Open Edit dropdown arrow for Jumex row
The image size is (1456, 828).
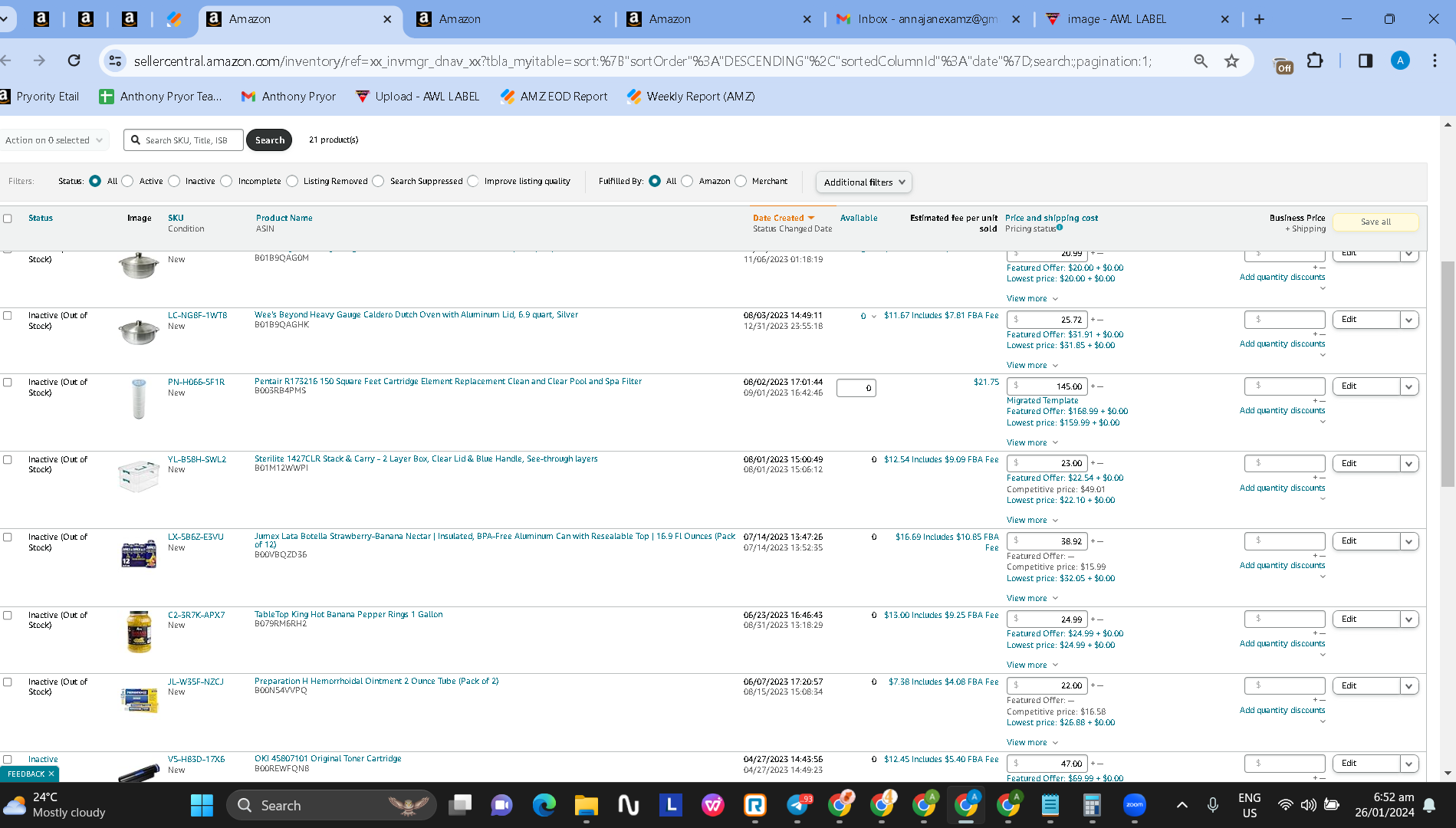tap(1409, 541)
